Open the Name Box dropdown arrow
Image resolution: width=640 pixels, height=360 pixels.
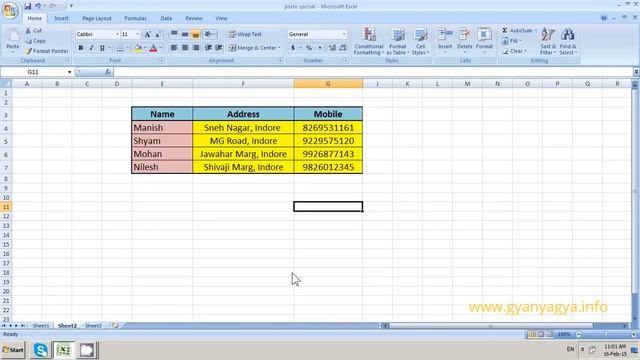(69, 72)
